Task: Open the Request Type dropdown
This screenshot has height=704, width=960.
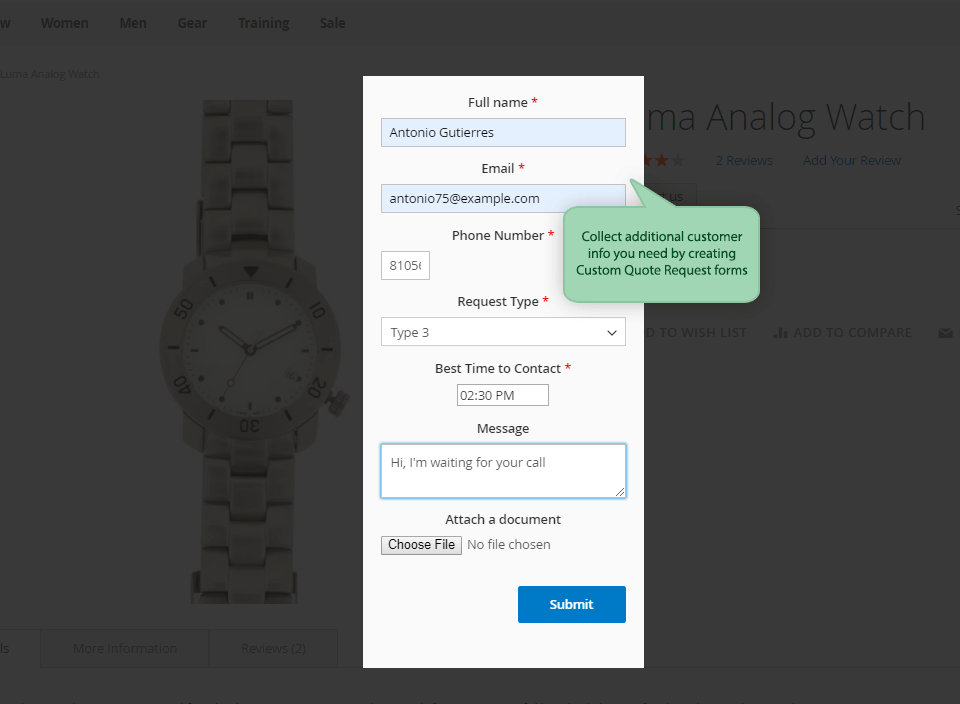Action: 503,332
